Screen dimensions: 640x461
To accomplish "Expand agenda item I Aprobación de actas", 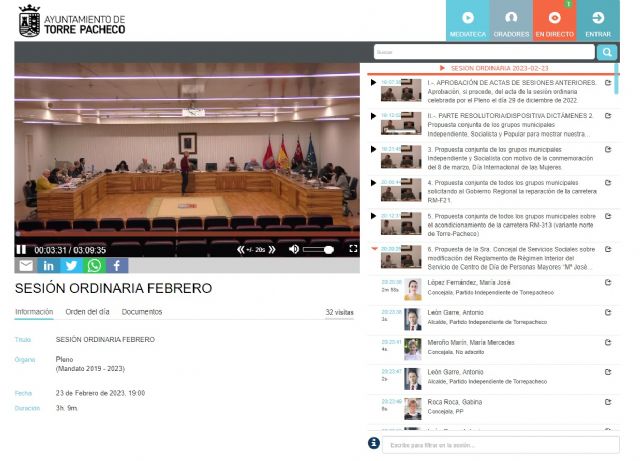I will pyautogui.click(x=374, y=83).
